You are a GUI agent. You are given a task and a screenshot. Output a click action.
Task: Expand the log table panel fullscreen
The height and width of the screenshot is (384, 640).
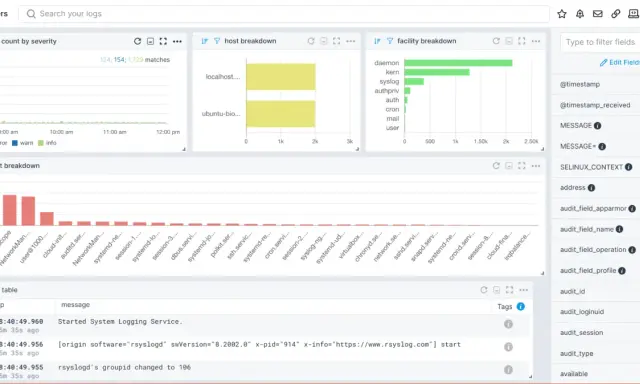(509, 290)
